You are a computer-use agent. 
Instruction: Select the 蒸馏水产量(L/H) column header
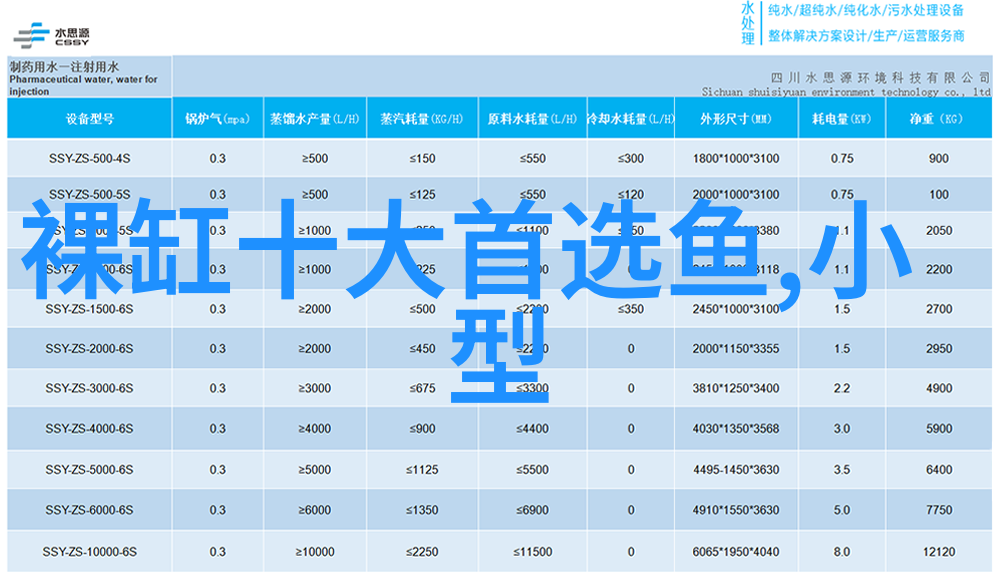coord(314,119)
